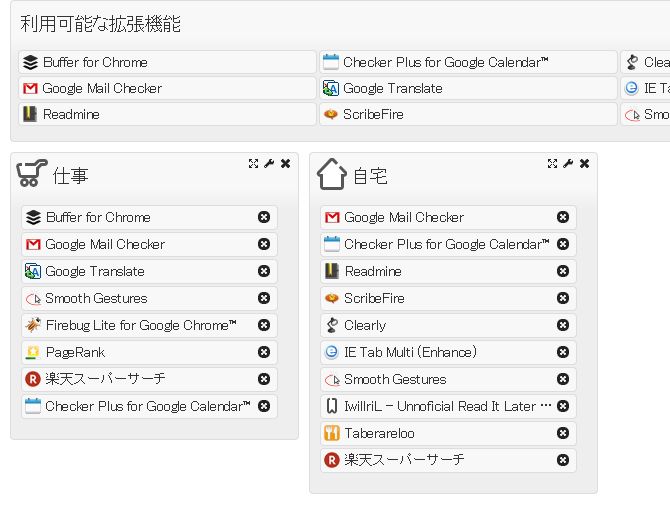Remove 楽天スーパーサーチ from 自宅 group
This screenshot has width=670, height=509.
coord(563,460)
